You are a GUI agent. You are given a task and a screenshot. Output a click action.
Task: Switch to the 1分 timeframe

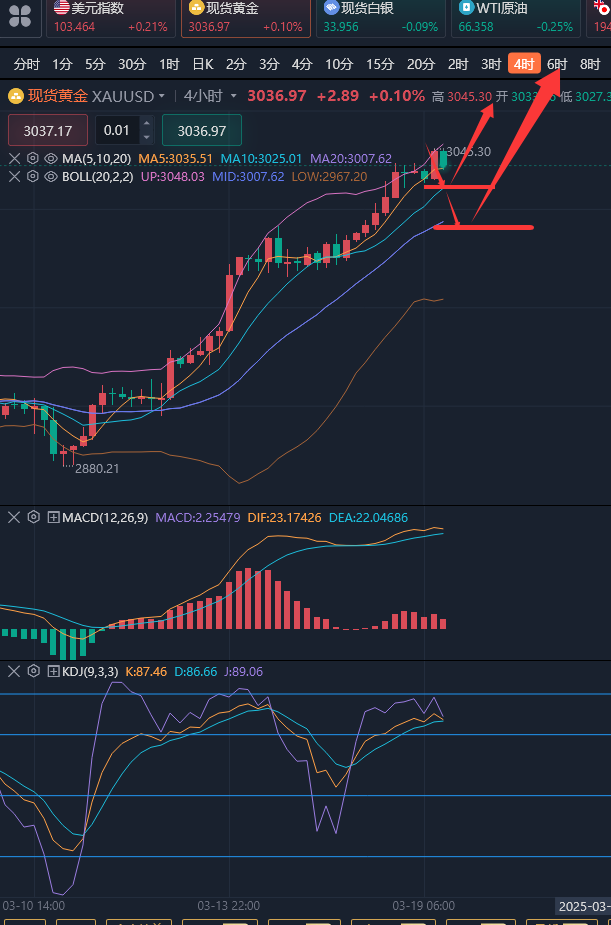pos(62,64)
